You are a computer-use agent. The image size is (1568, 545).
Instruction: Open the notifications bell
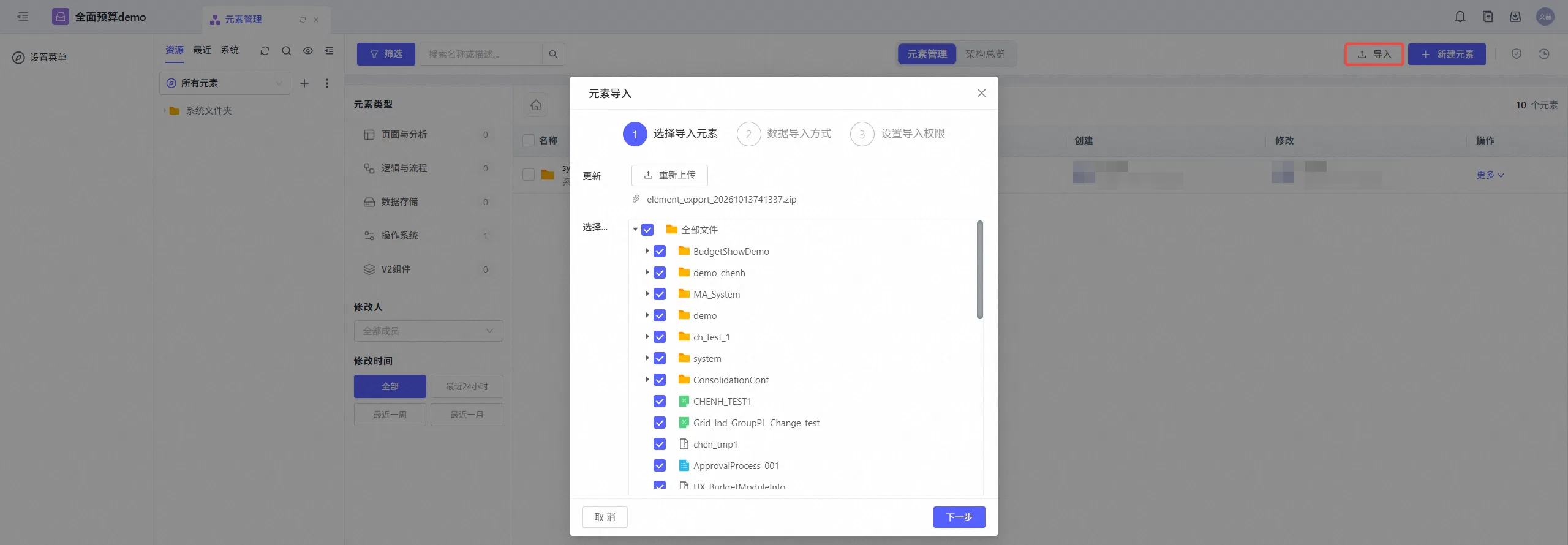pos(1460,17)
